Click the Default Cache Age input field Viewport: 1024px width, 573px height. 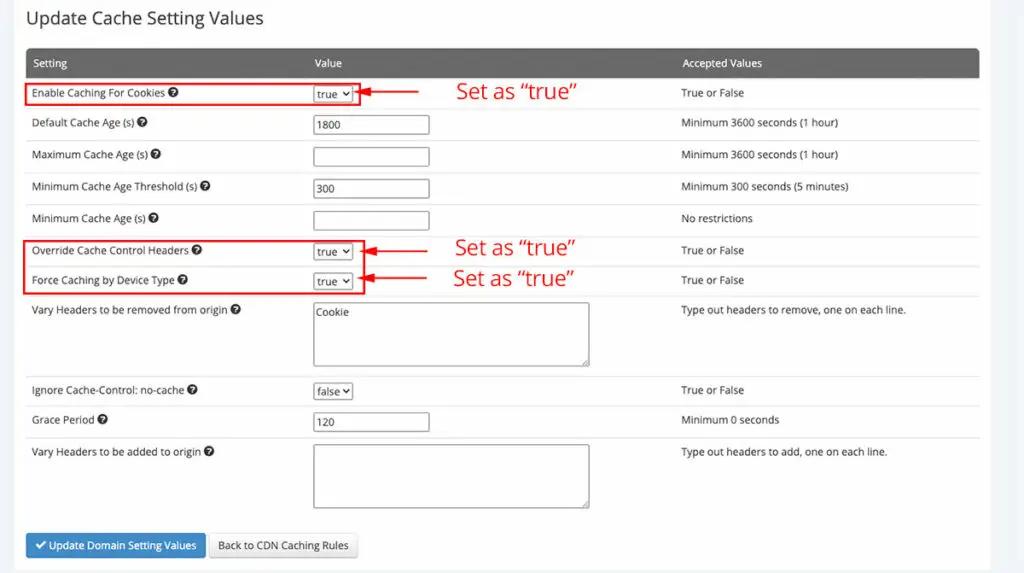click(371, 124)
